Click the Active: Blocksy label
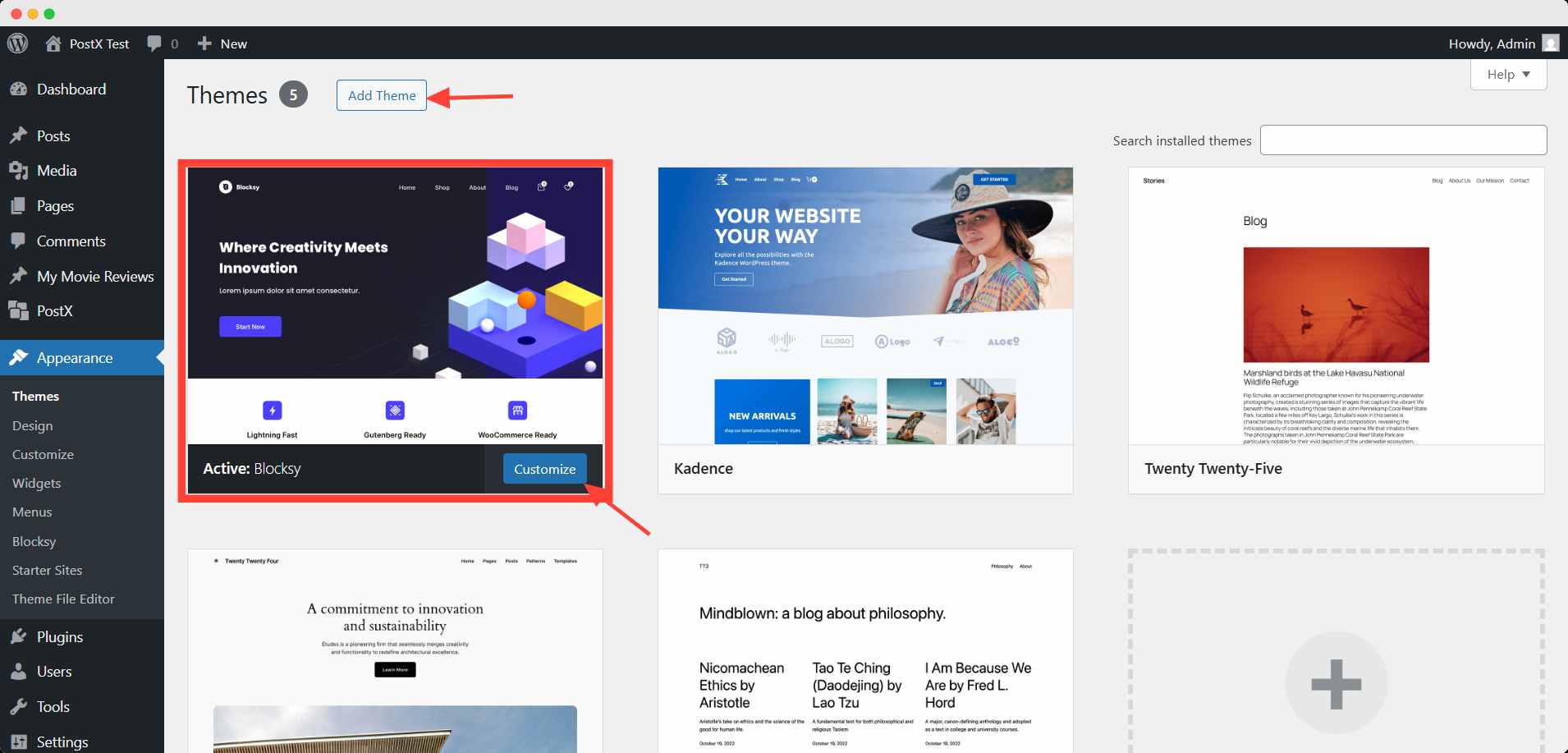The height and width of the screenshot is (753, 1568). (252, 469)
